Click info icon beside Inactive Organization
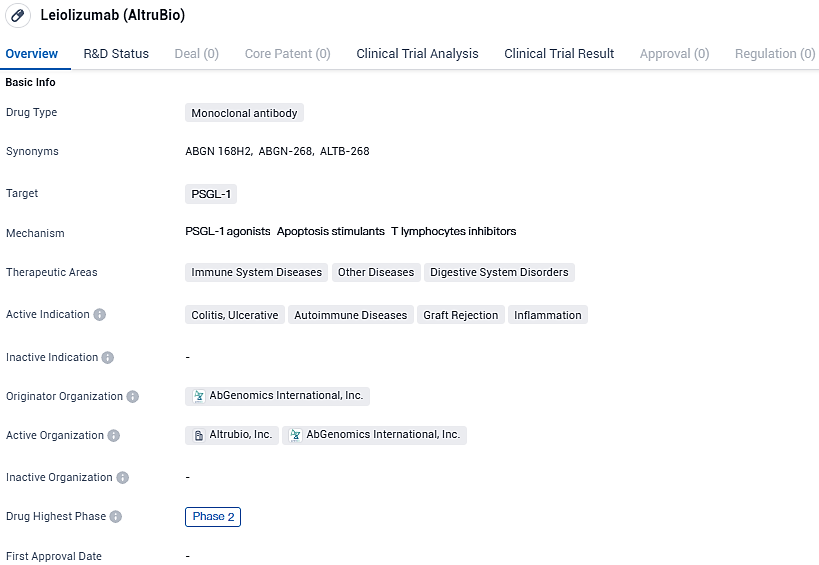 pos(123,478)
